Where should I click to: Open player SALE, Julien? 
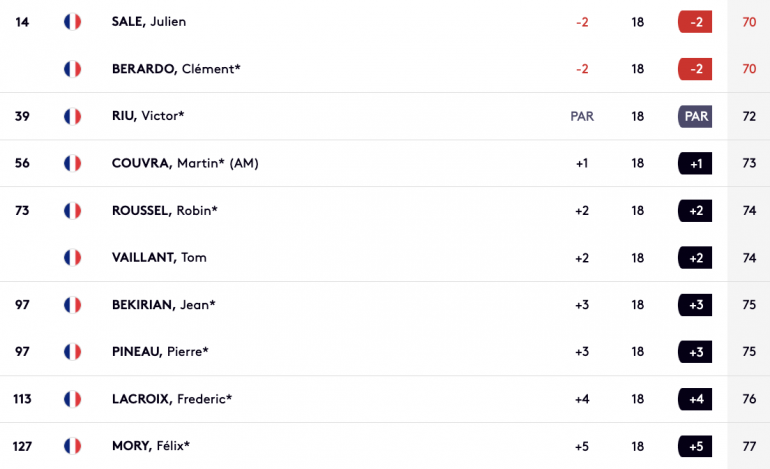pos(149,22)
